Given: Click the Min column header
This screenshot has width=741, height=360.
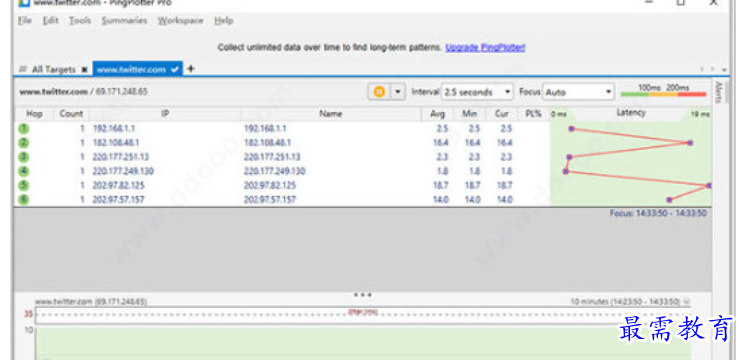Looking at the screenshot, I should click(471, 114).
